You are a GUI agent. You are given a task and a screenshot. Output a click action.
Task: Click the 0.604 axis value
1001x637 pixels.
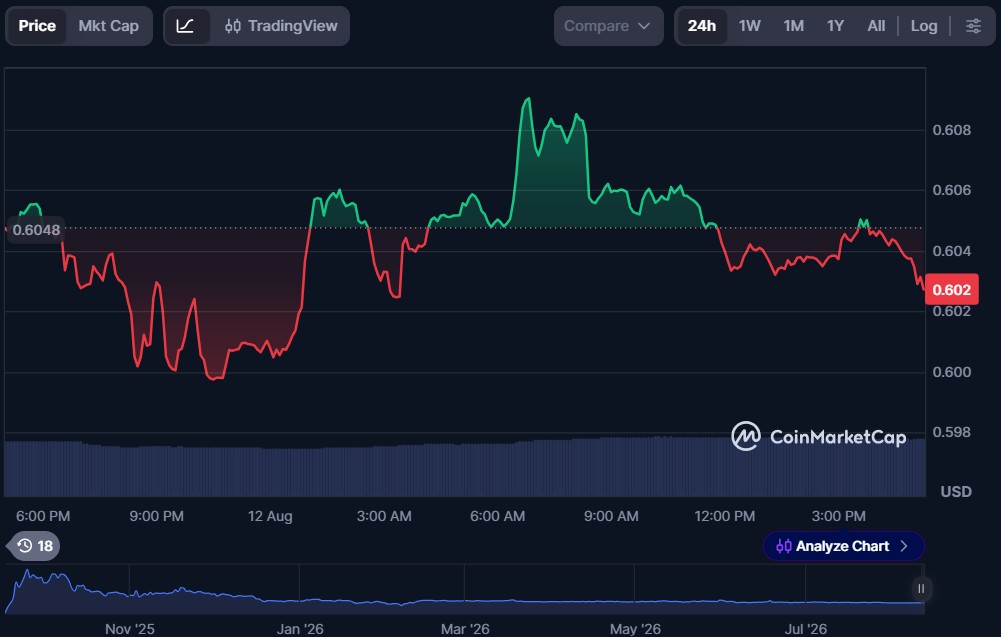click(x=951, y=251)
